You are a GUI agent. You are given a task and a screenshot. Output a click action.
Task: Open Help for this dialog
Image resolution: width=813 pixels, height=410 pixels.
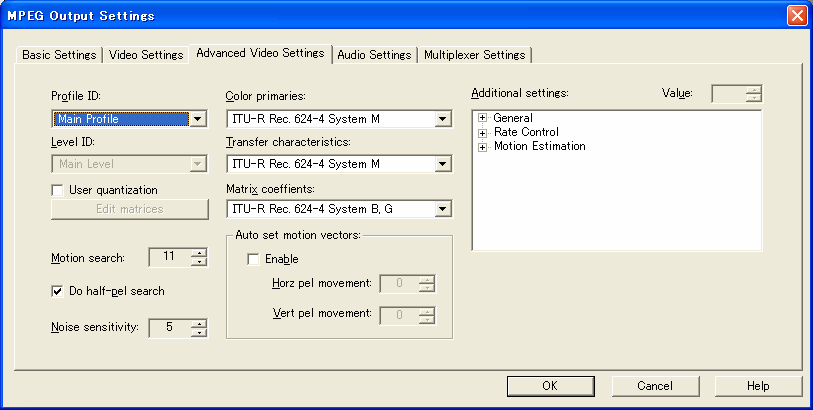(757, 386)
